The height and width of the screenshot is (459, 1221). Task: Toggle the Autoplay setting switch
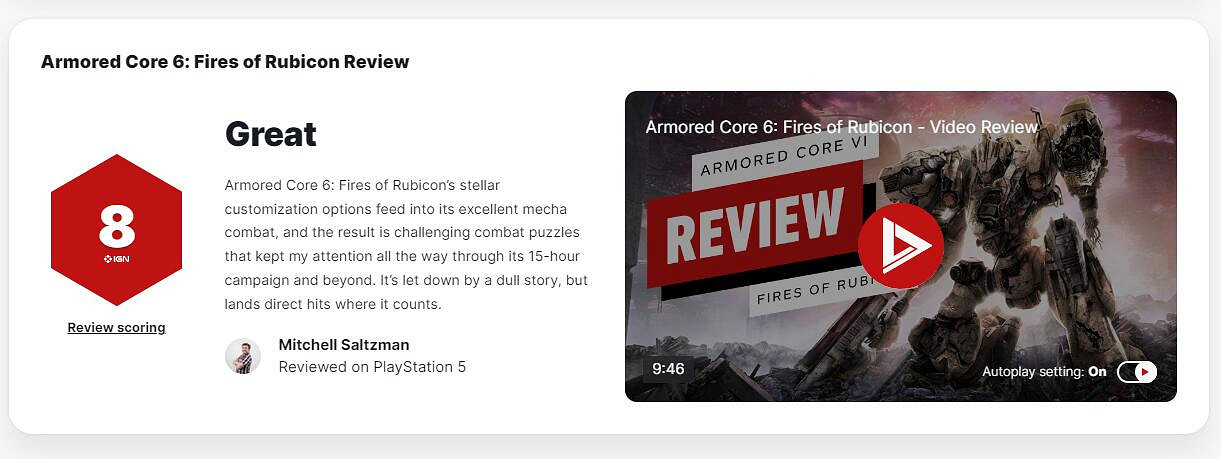point(1137,372)
